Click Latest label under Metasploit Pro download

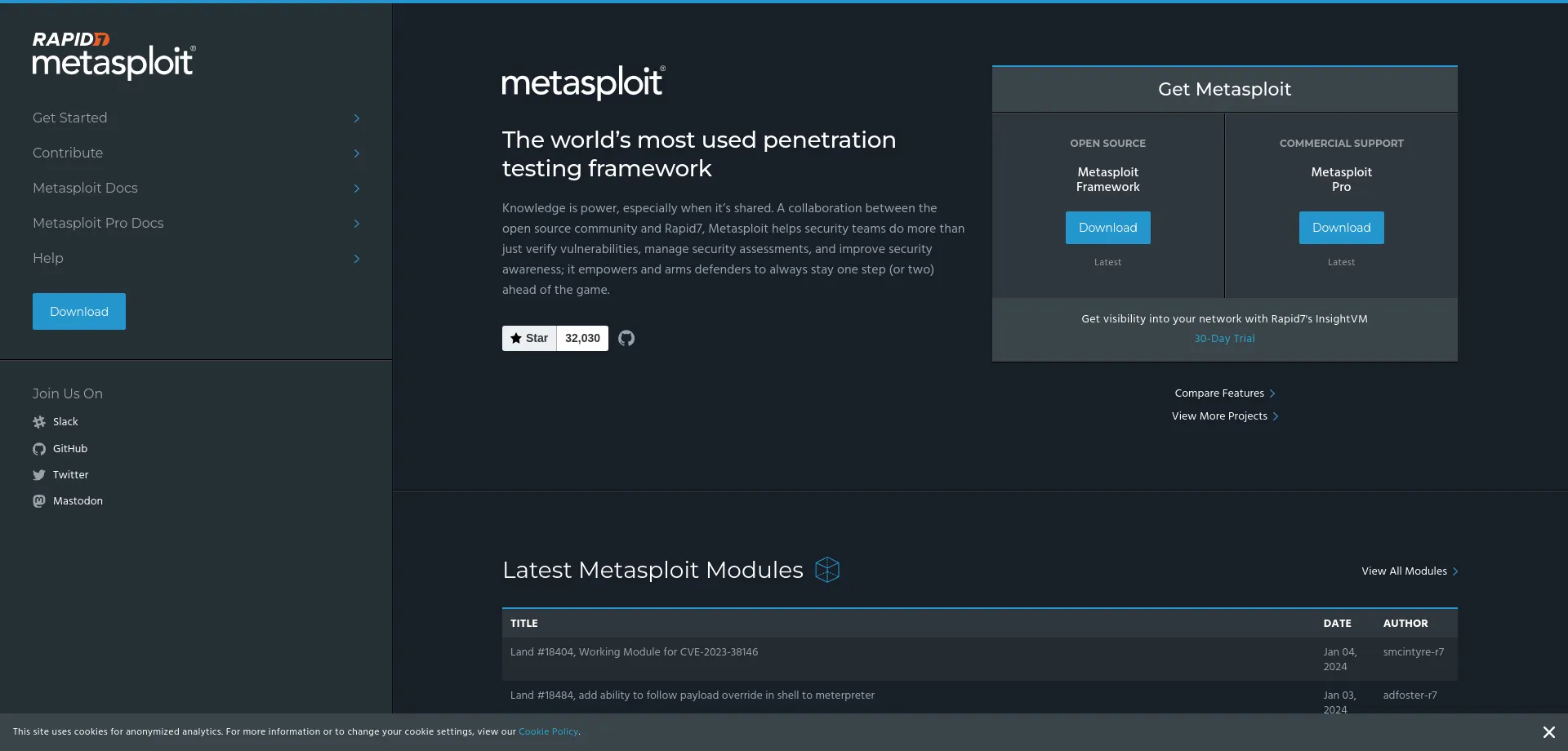point(1341,263)
